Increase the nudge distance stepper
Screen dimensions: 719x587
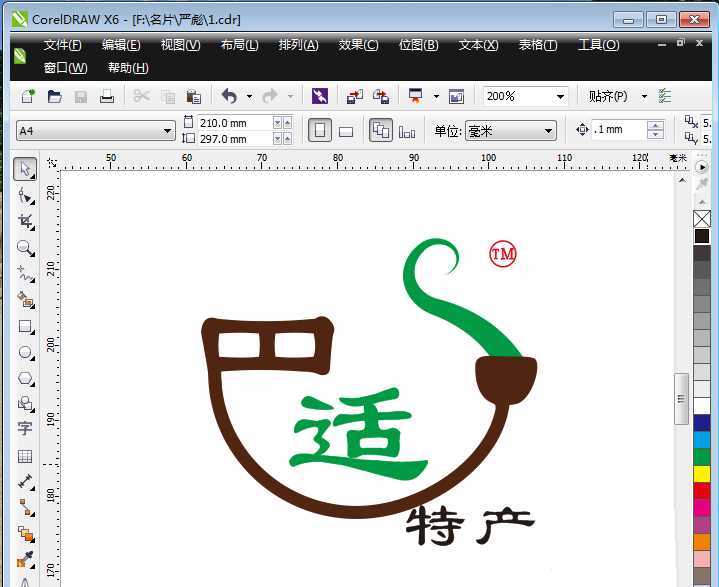[x=655, y=126]
